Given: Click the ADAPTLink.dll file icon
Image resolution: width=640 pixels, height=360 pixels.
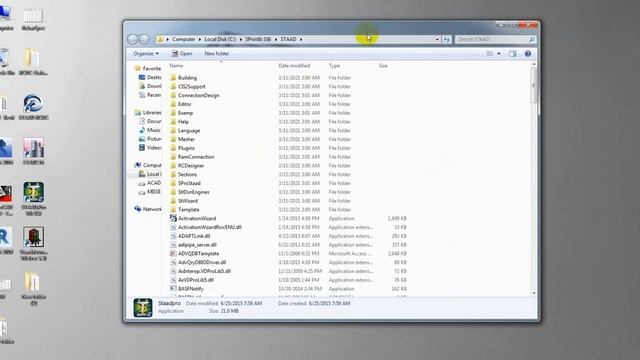Looking at the screenshot, I should [173, 236].
